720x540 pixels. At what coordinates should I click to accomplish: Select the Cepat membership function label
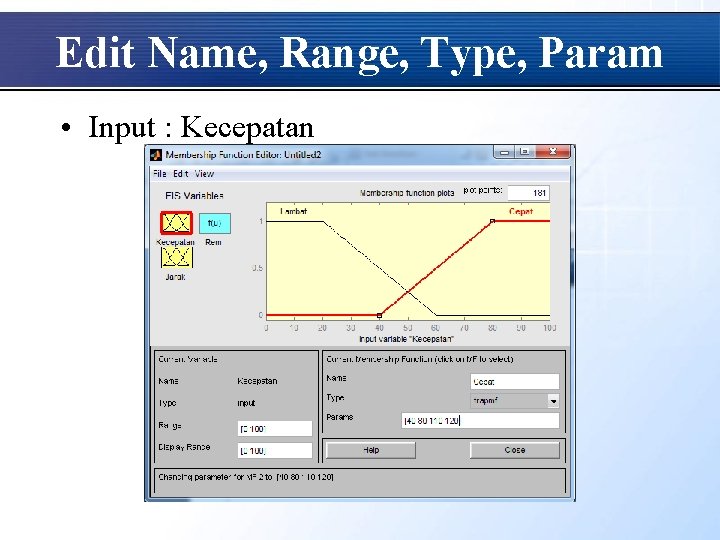pos(521,212)
